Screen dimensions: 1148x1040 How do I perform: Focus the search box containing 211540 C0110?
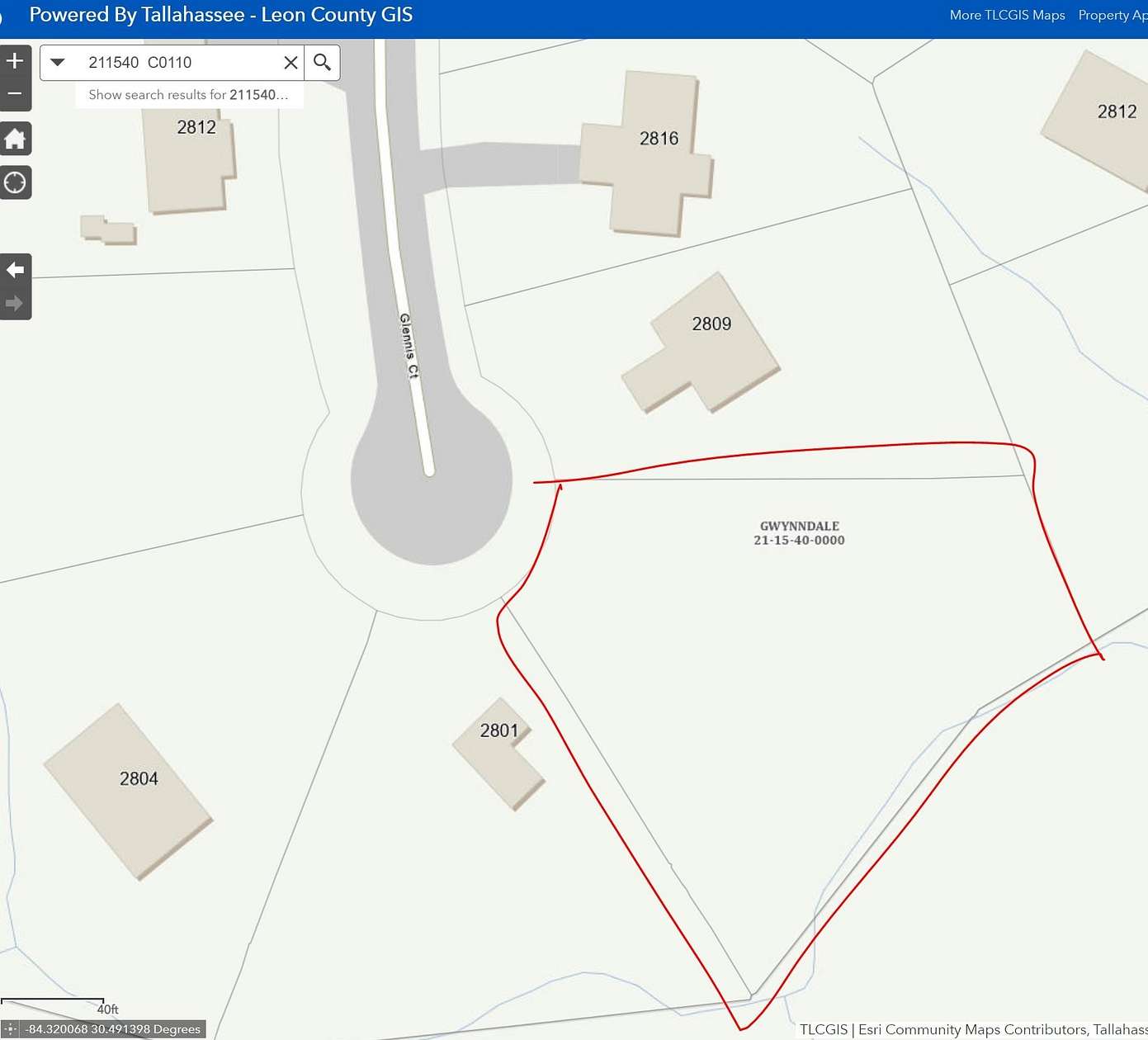click(x=180, y=62)
